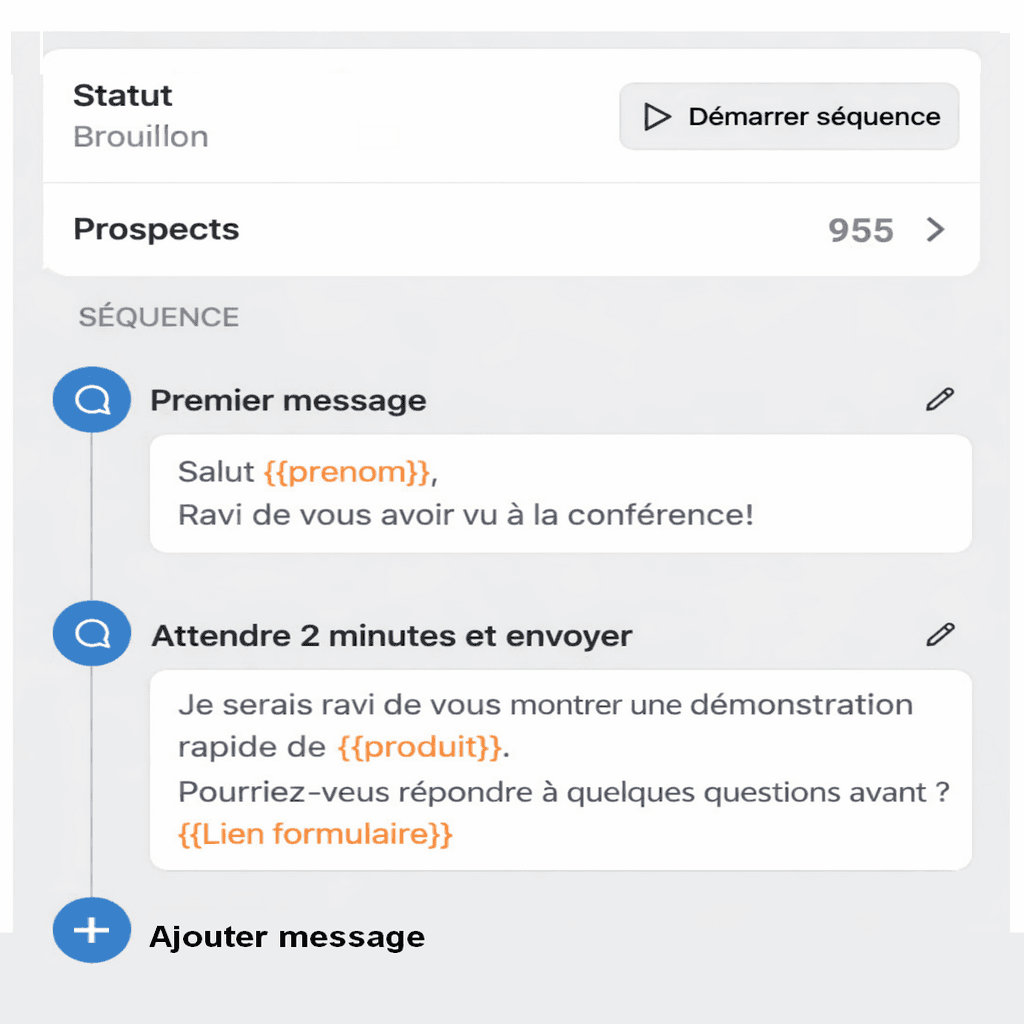Viewport: 1024px width, 1024px height.
Task: Toggle the Brouillon status under Statut
Action: [140, 137]
